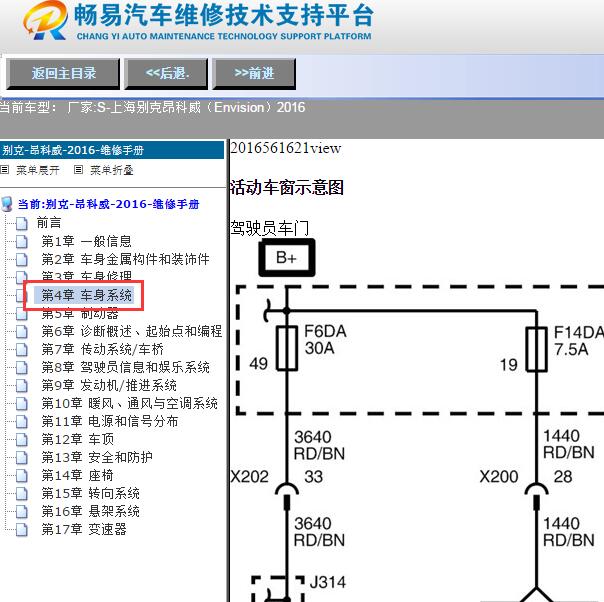The width and height of the screenshot is (604, 602).
Task: Open 第7章 传动系统/车桥
Action: click(103, 349)
